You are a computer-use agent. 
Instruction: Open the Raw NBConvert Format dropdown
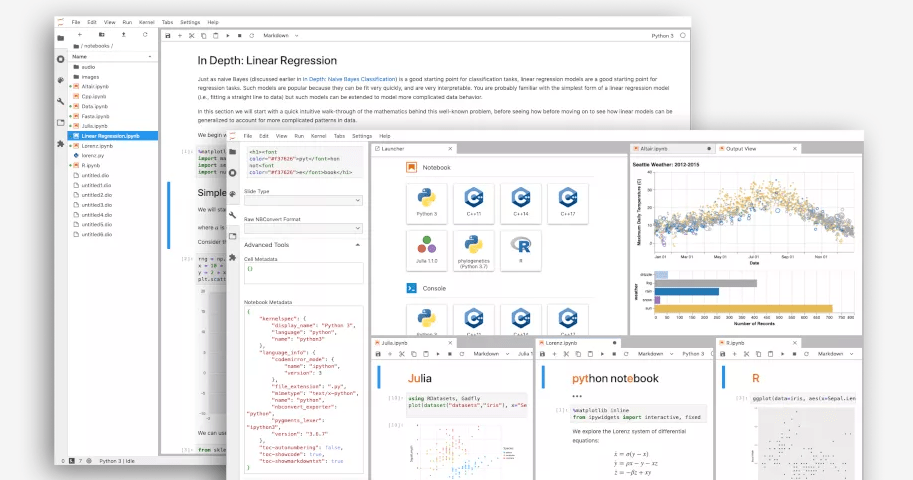[x=303, y=228]
